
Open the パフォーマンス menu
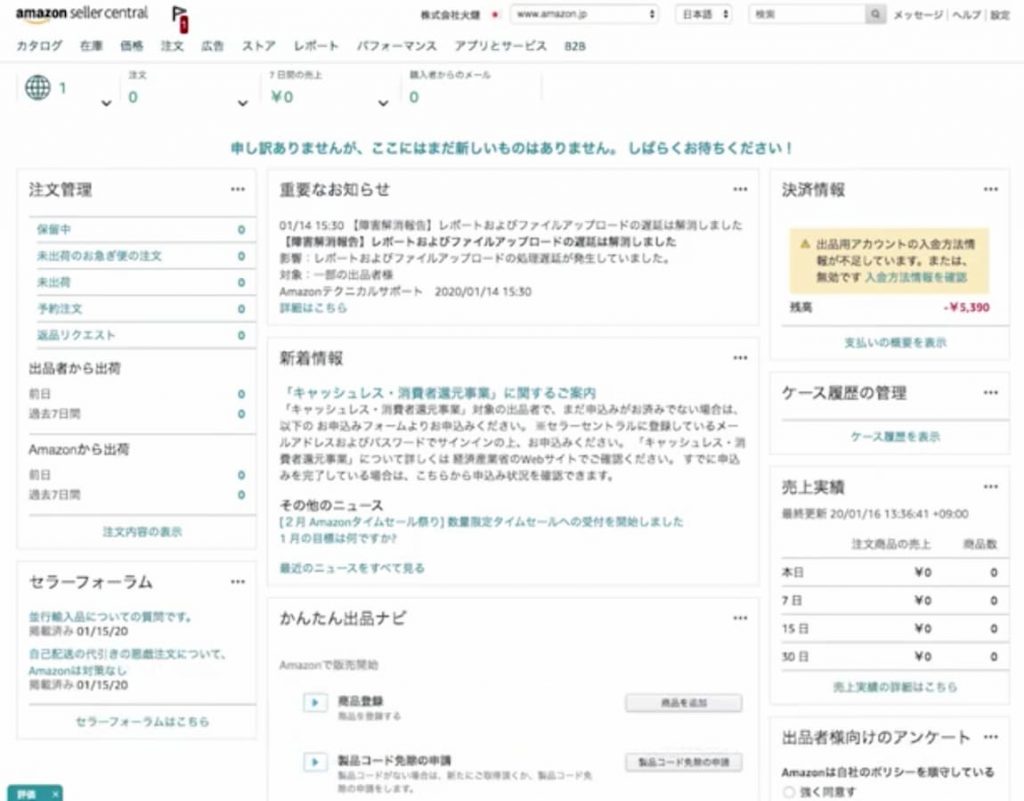tap(396, 46)
